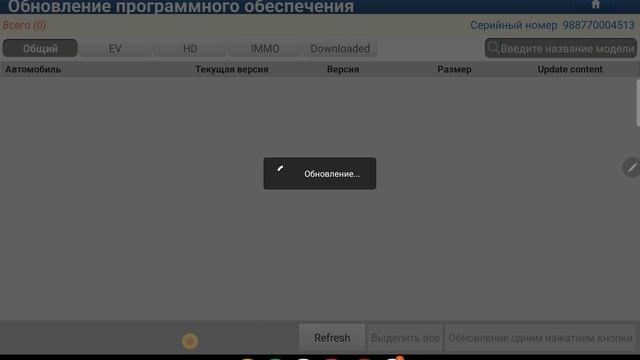
Task: Click the Автомобиль column header
Action: pos(33,69)
